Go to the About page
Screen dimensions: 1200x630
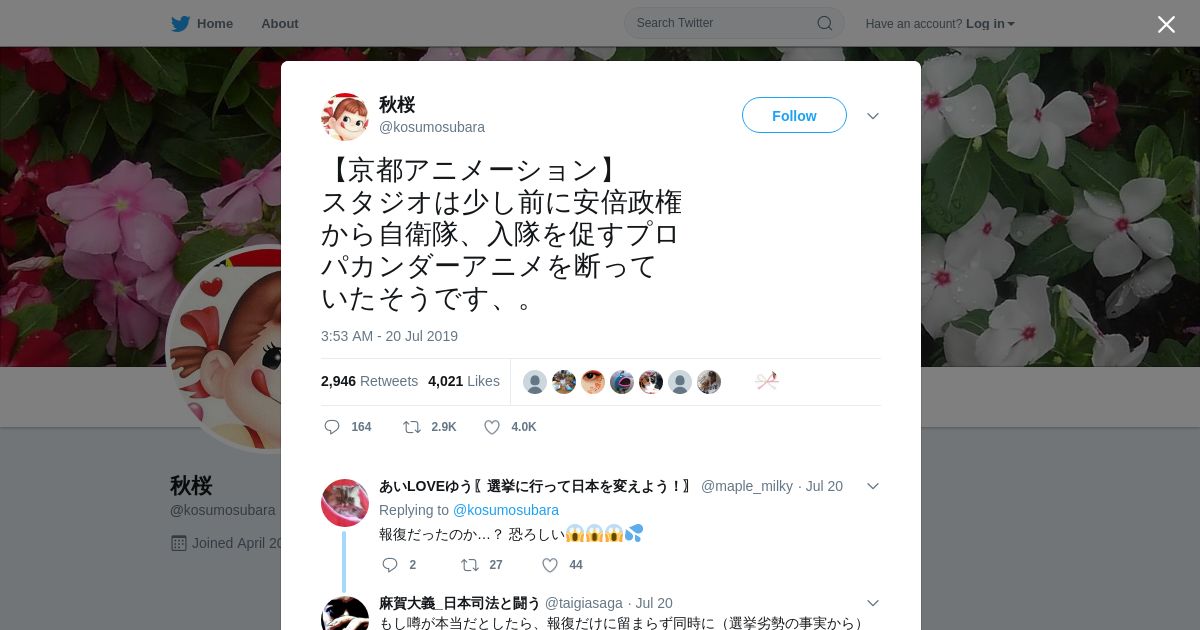tap(280, 23)
